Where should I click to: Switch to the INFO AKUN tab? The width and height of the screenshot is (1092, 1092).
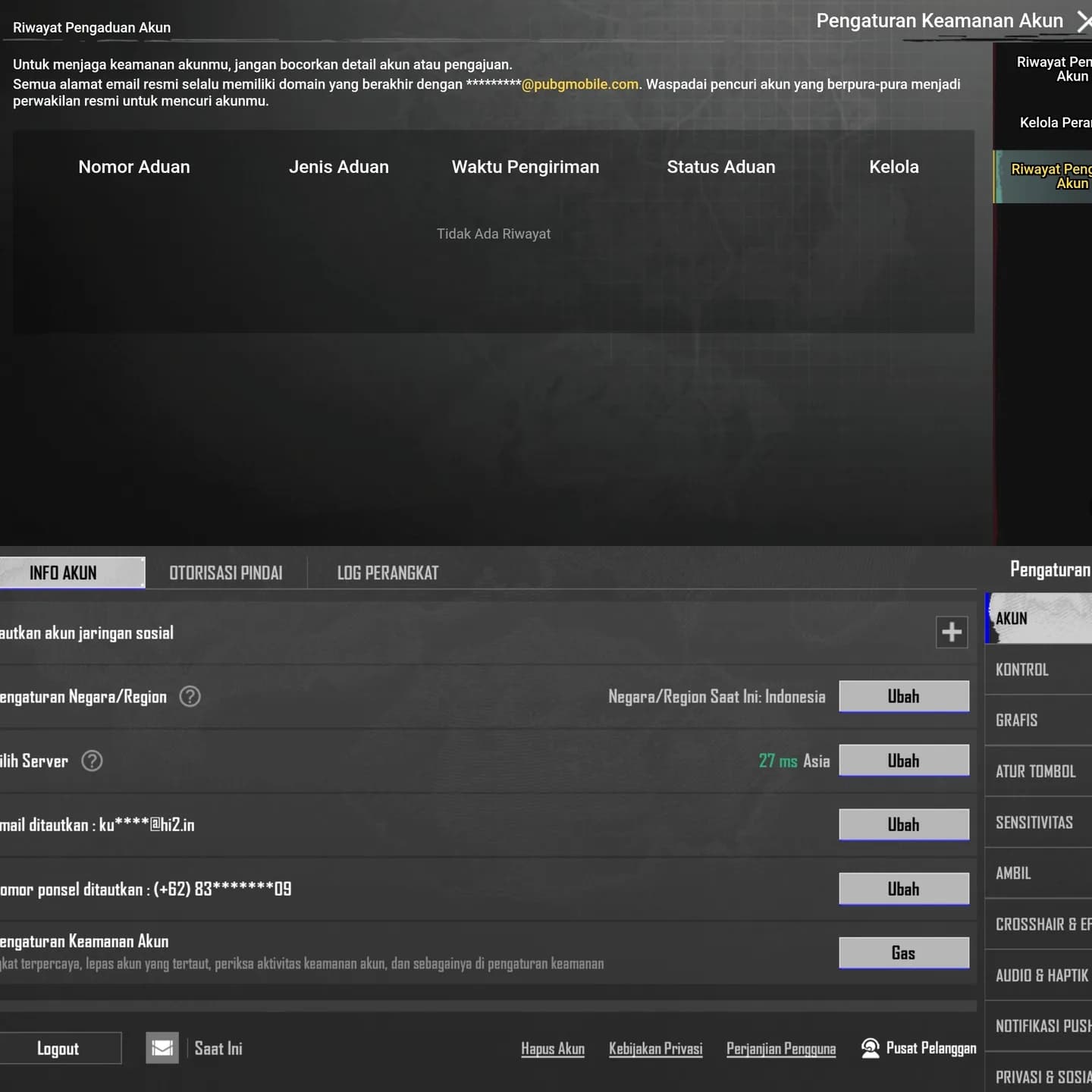coord(72,573)
